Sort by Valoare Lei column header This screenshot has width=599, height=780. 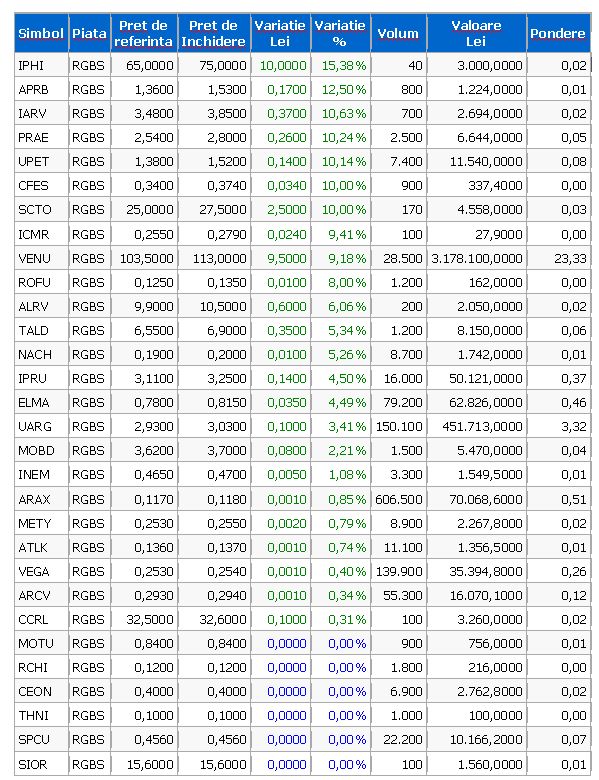tap(476, 33)
